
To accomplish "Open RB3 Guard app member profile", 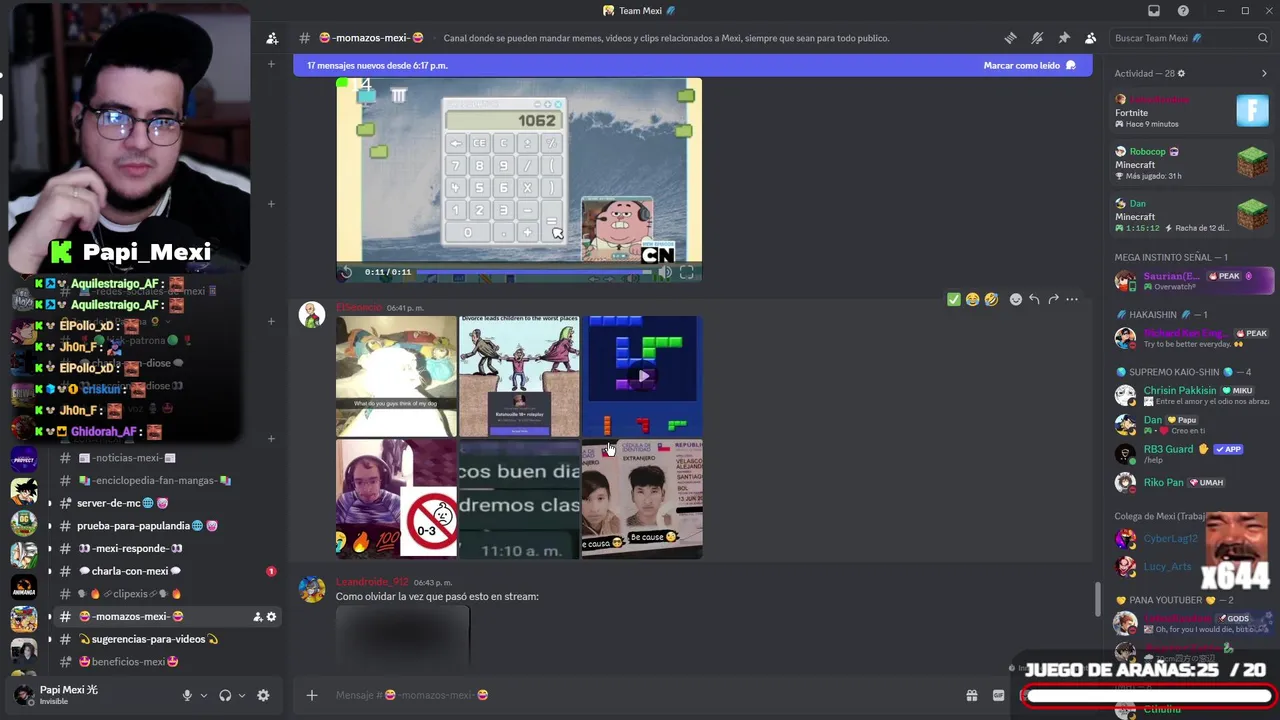I will click(x=1192, y=453).
